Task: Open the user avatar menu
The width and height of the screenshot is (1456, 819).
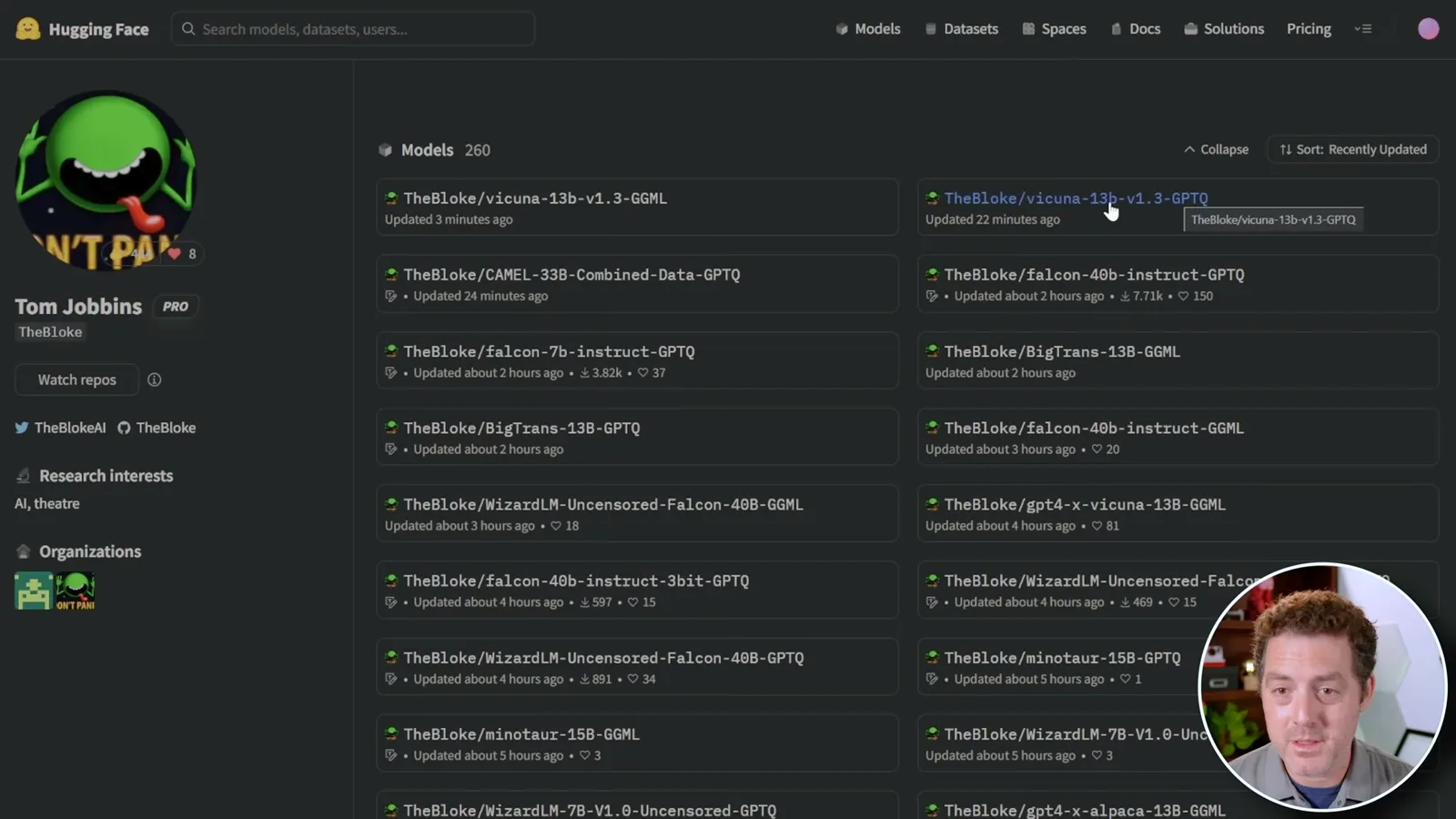Action: point(1428,29)
